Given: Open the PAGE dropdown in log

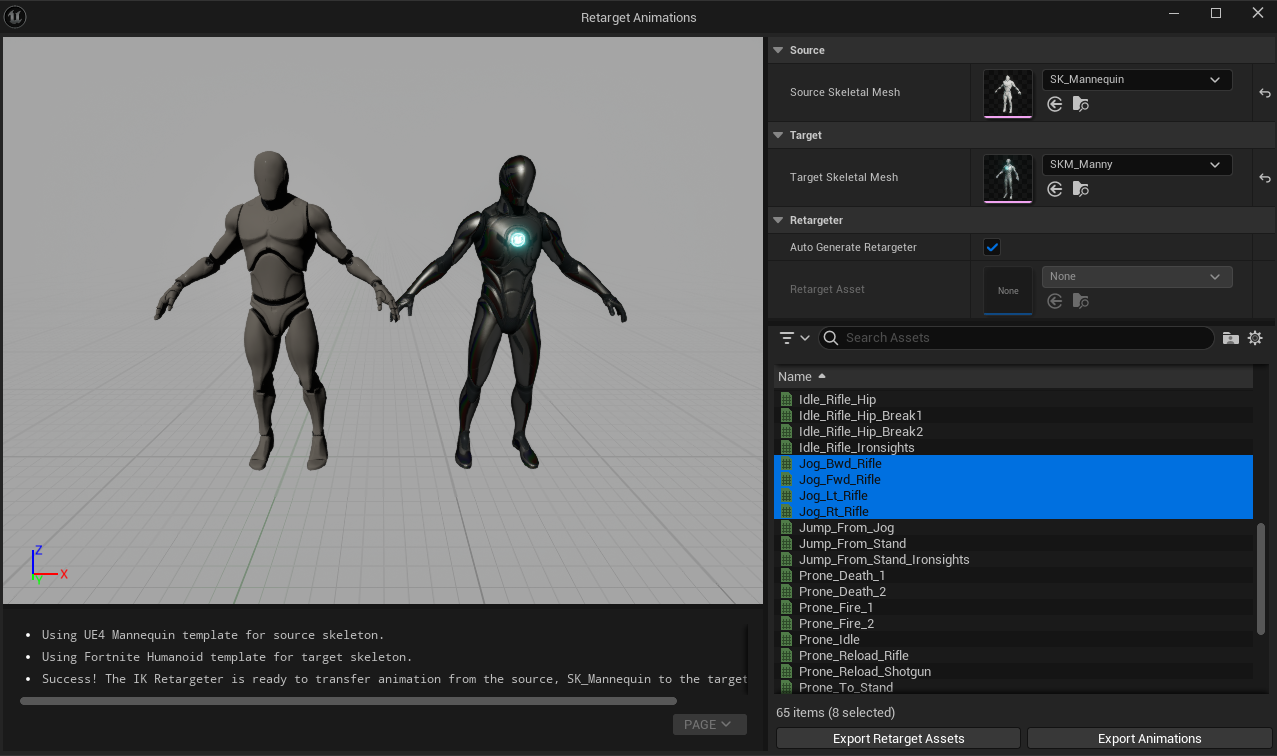Looking at the screenshot, I should tap(709, 725).
